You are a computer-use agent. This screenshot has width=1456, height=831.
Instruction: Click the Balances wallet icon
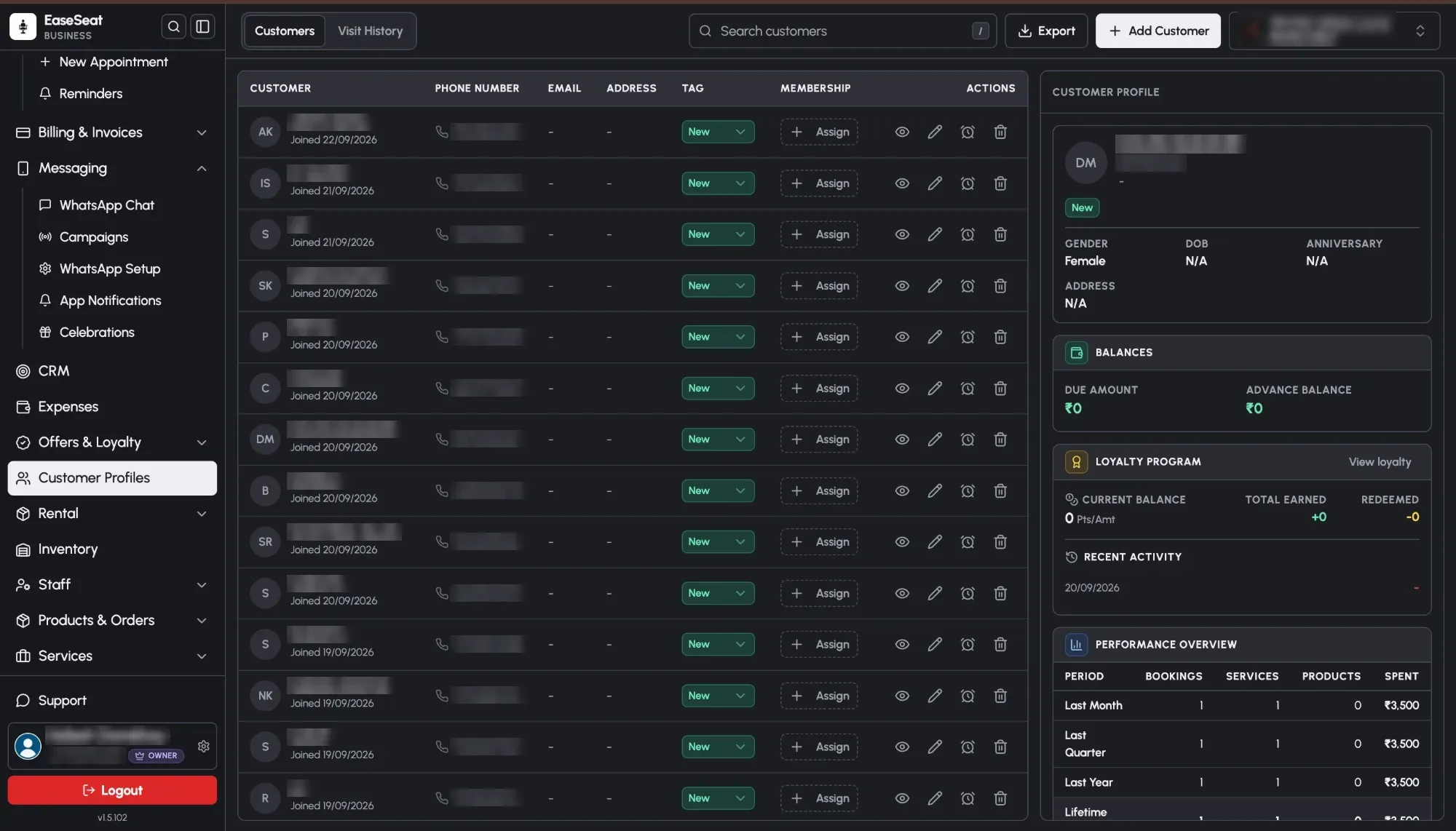[1076, 352]
